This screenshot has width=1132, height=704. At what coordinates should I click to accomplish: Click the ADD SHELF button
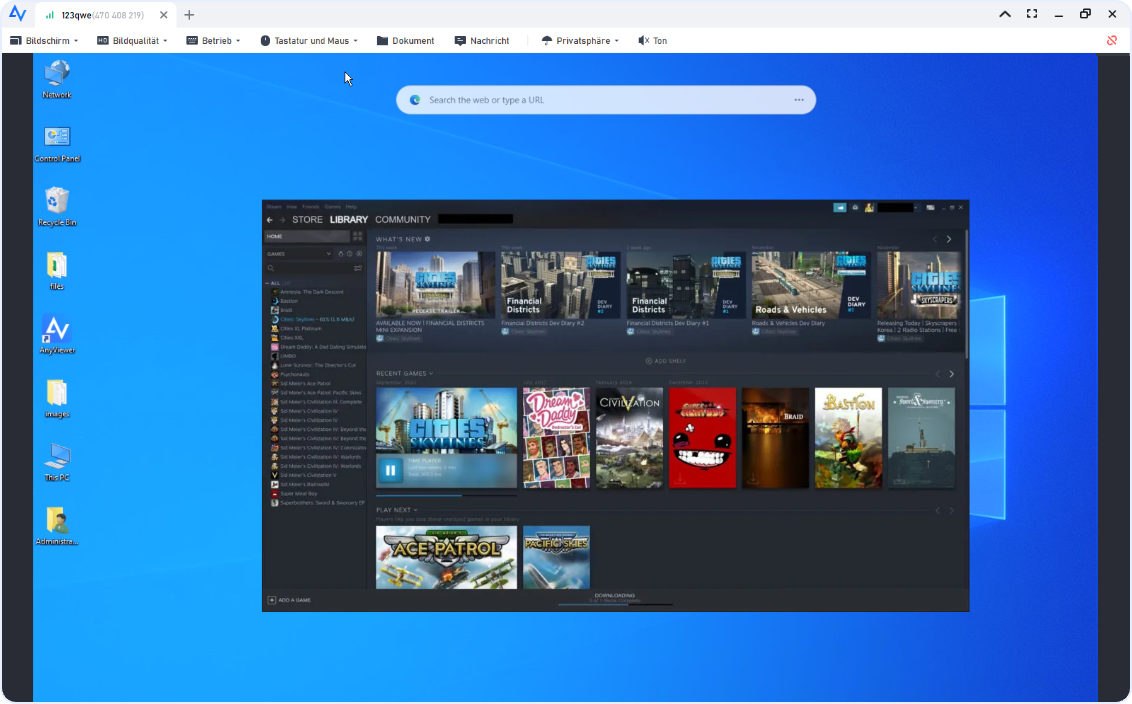[666, 361]
